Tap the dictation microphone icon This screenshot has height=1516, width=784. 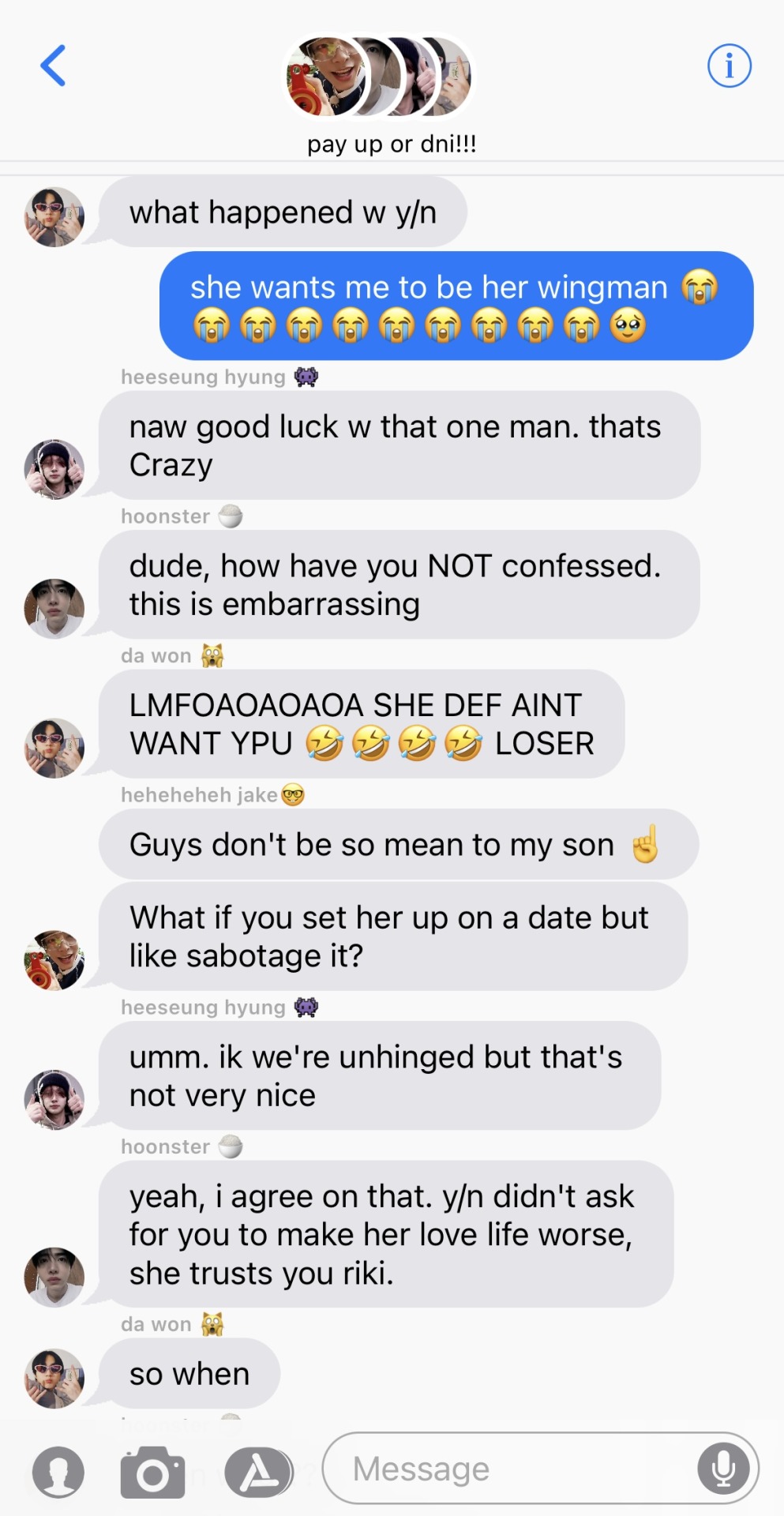[x=723, y=1469]
